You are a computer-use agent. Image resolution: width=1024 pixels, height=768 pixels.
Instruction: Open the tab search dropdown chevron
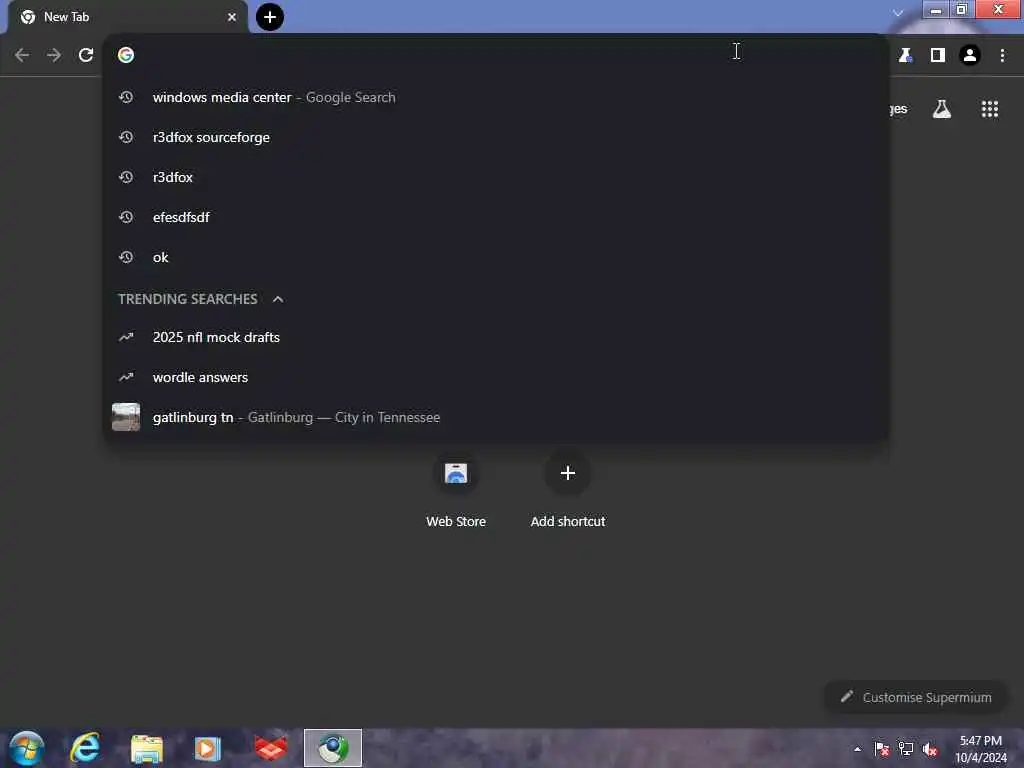coord(899,12)
